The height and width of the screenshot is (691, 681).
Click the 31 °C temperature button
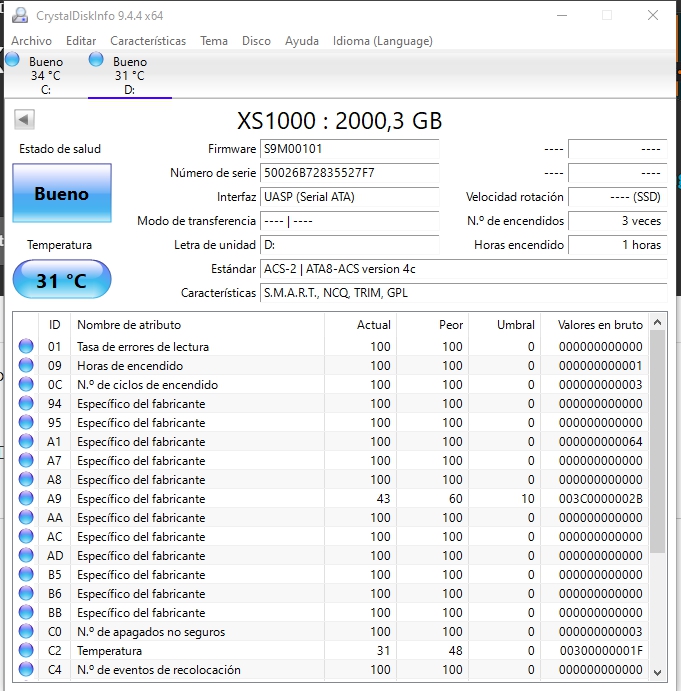62,279
